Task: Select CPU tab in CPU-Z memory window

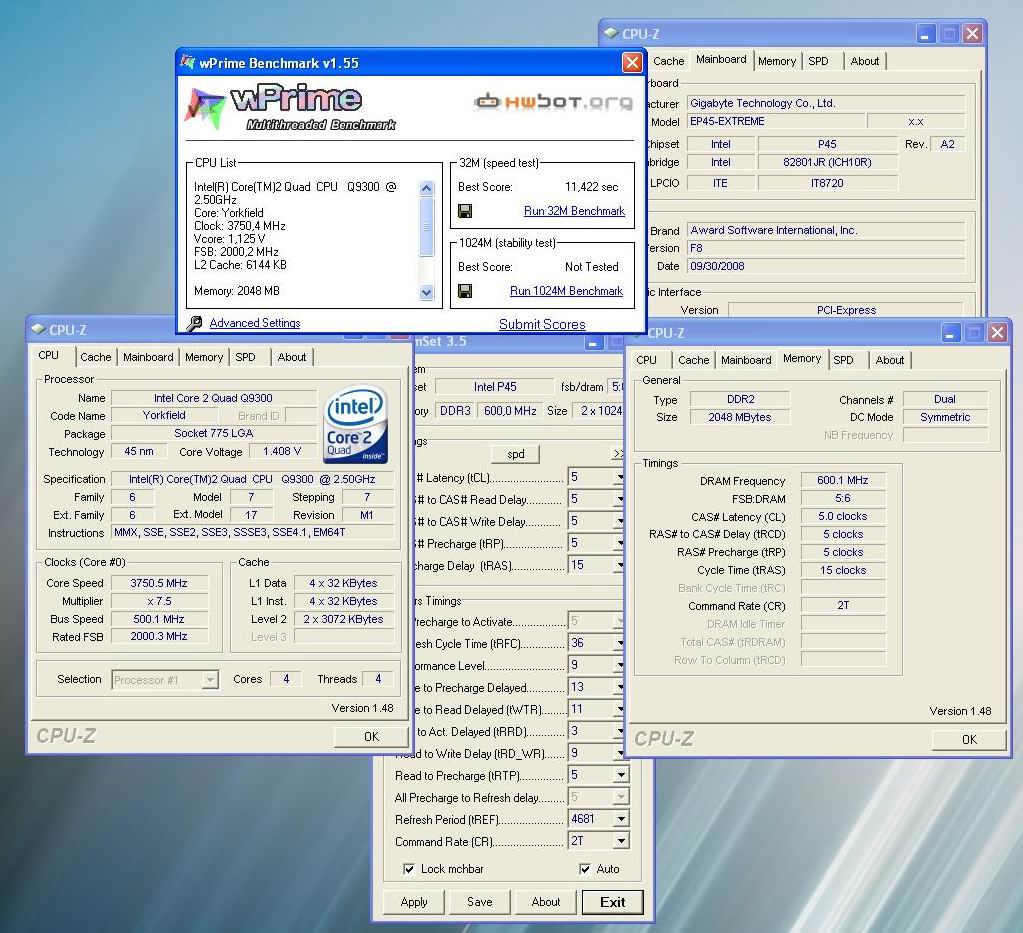Action: coord(646,359)
